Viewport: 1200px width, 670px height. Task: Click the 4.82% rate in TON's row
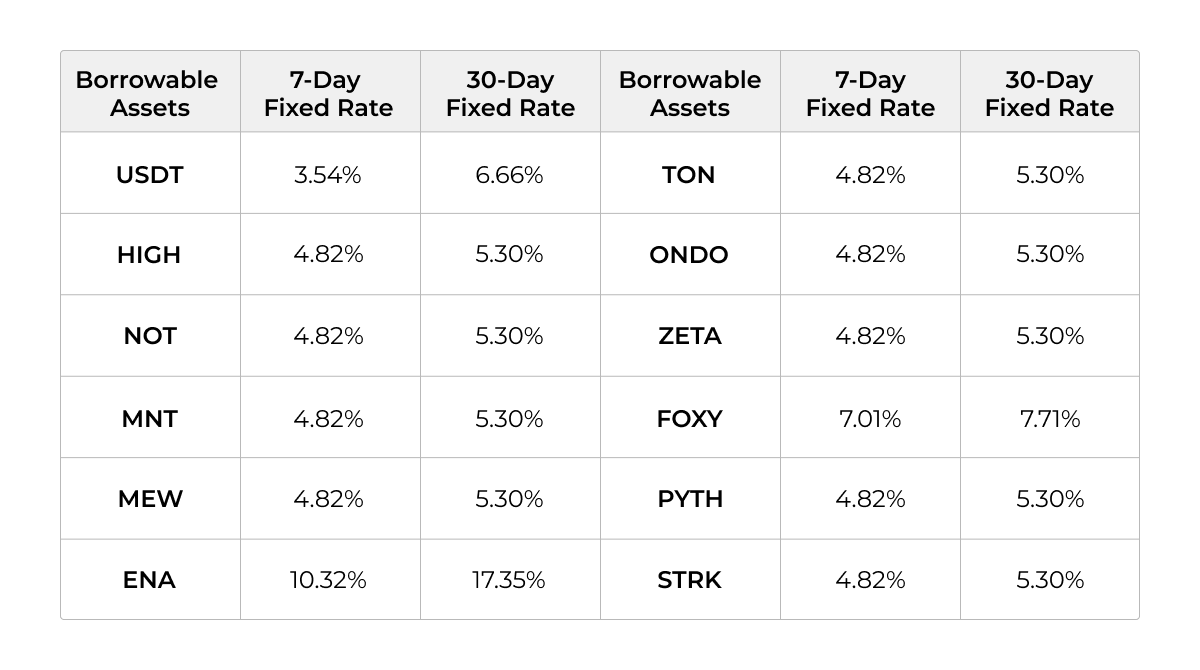870,175
